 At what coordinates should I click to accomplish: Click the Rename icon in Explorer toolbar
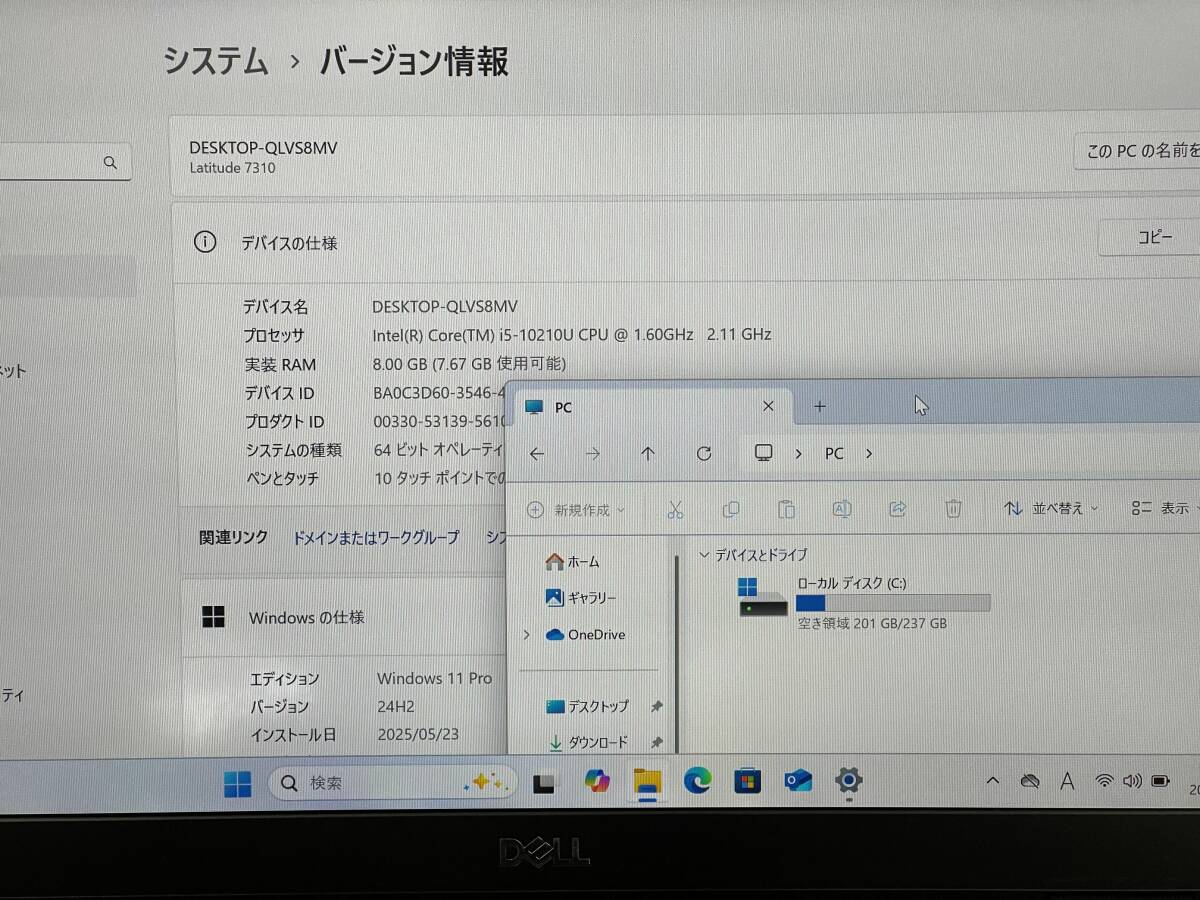pyautogui.click(x=842, y=509)
